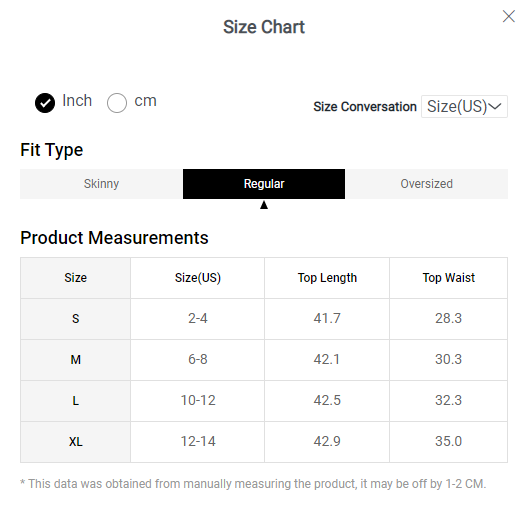Click the Size column header
Screen dimensions: 530x510
(75, 278)
